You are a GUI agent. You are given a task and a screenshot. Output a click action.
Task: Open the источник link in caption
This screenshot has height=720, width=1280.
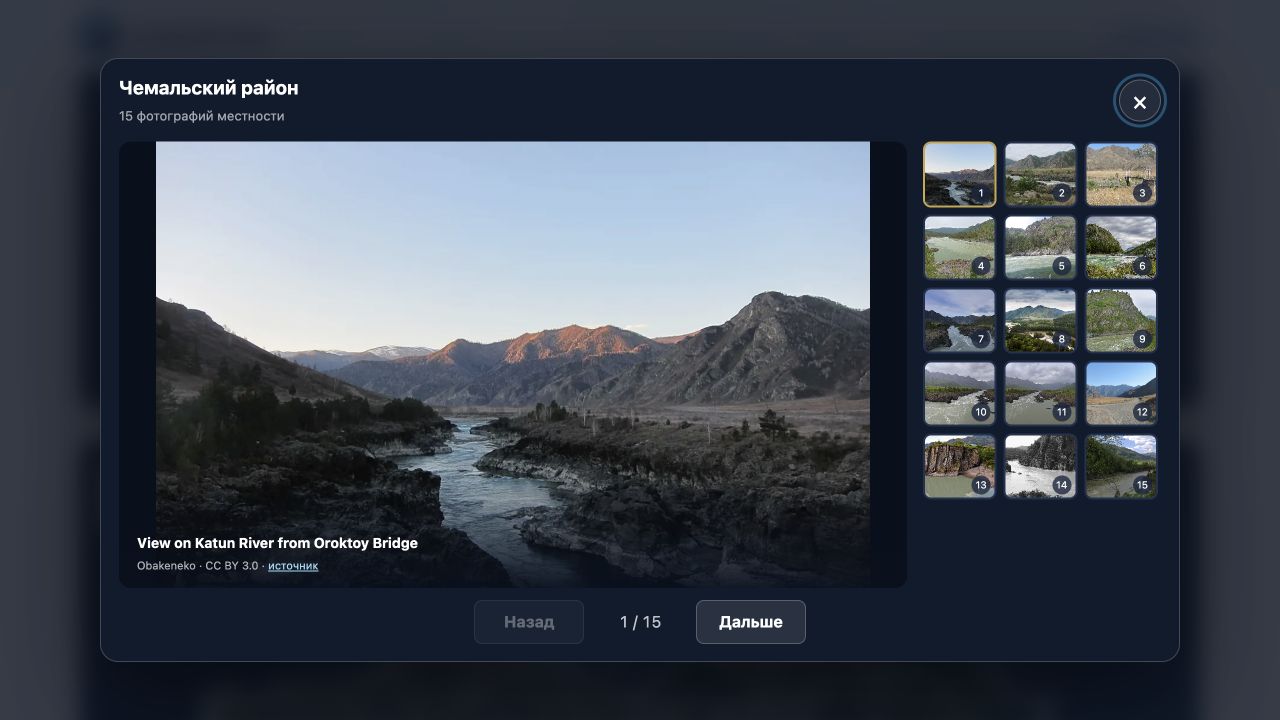coord(293,566)
